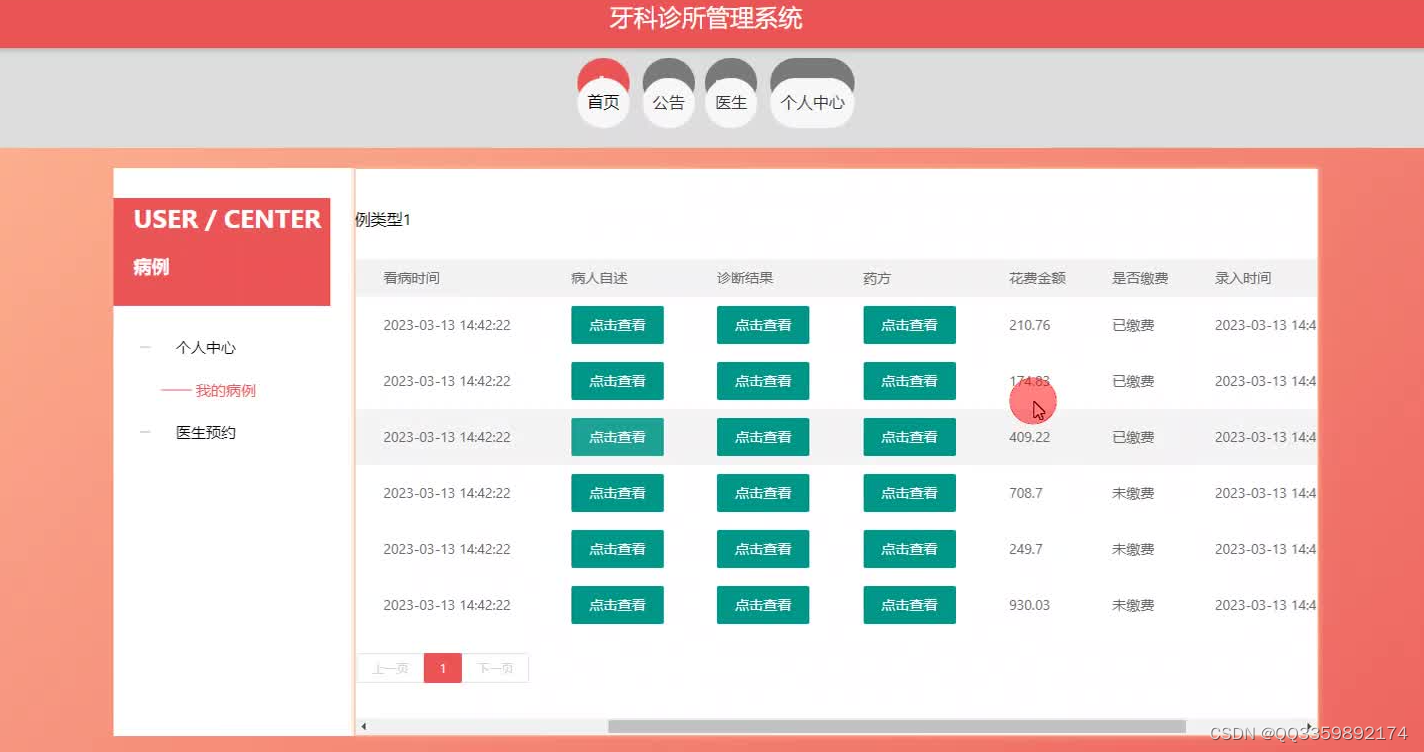View 病人自述 for the 409.22 row
Screen dimensions: 1424x752
(x=617, y=437)
